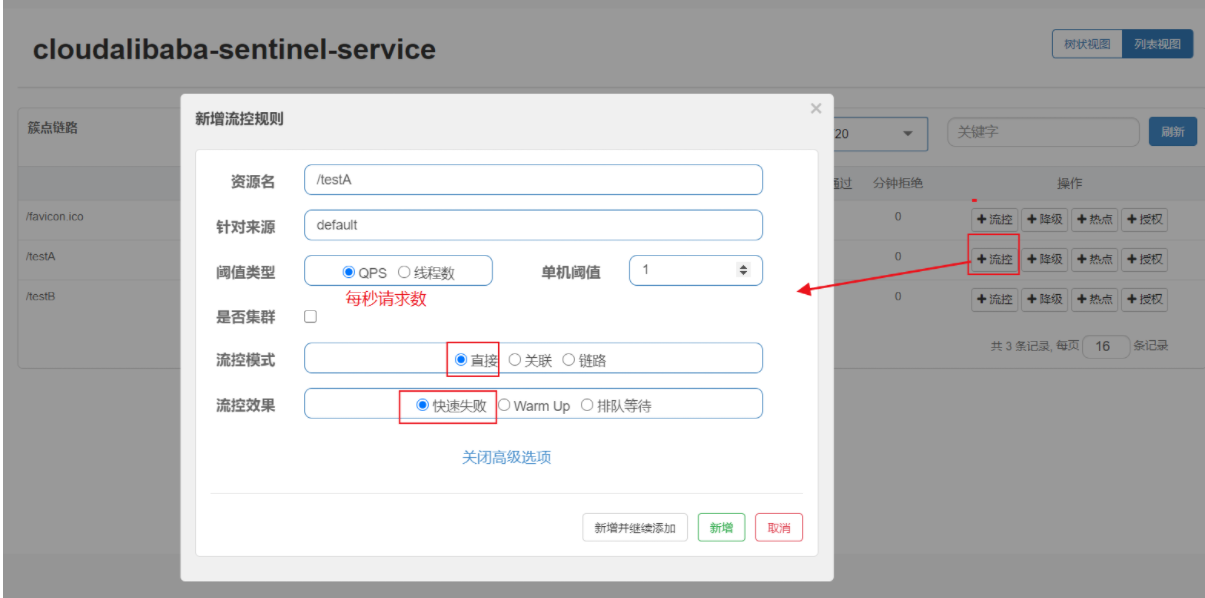The image size is (1205, 598).
Task: Click the cloudalibaba-sentinel-service title
Action: click(x=234, y=49)
